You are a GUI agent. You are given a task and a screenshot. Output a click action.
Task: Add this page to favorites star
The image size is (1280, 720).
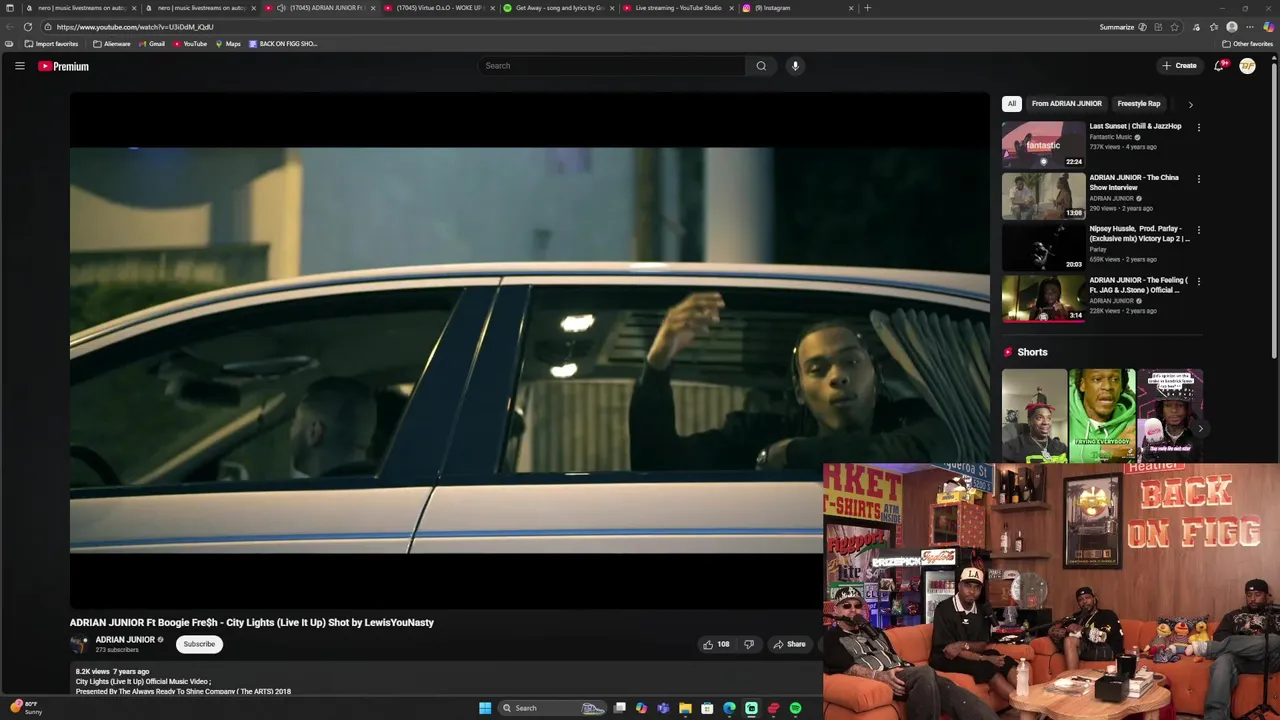pyautogui.click(x=1174, y=27)
